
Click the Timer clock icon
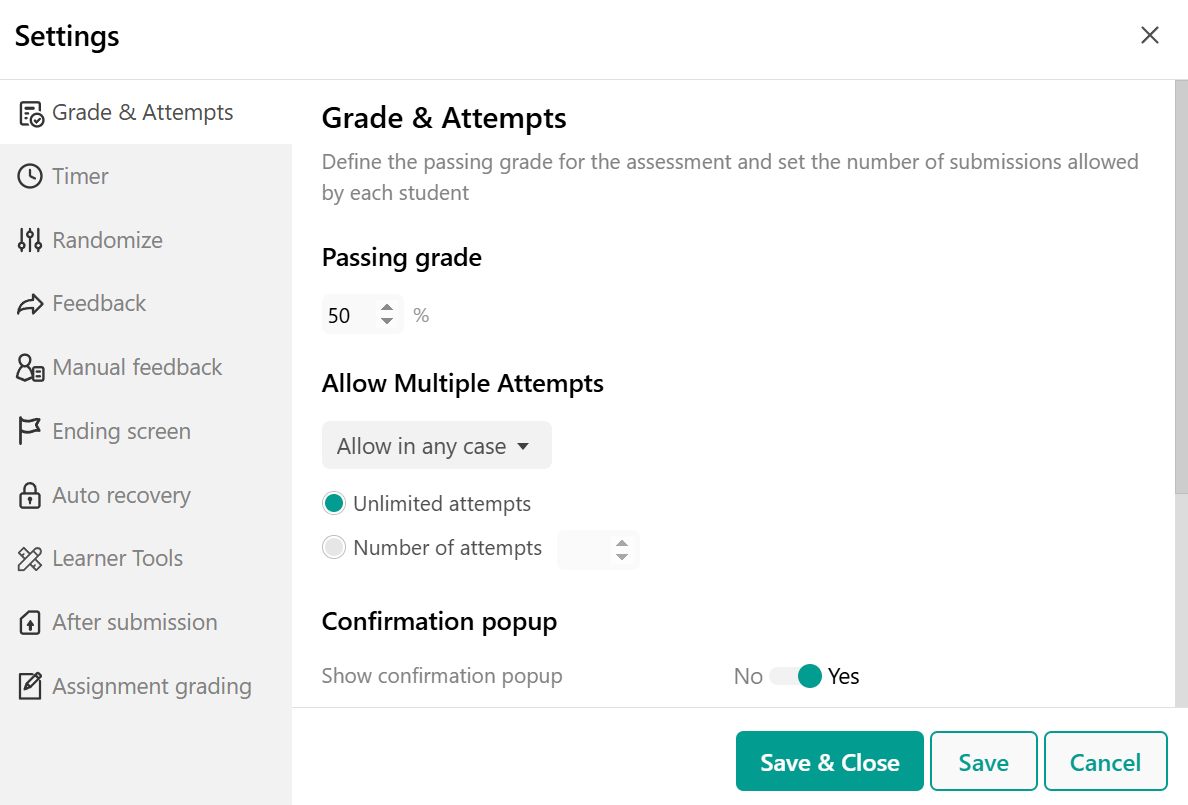[x=30, y=177]
